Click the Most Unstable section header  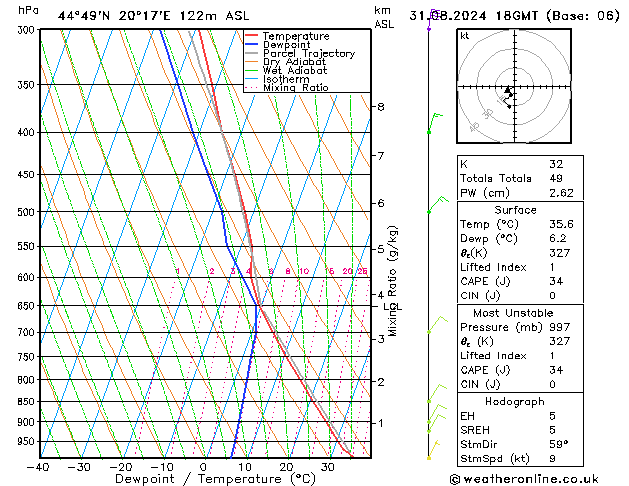(x=515, y=312)
